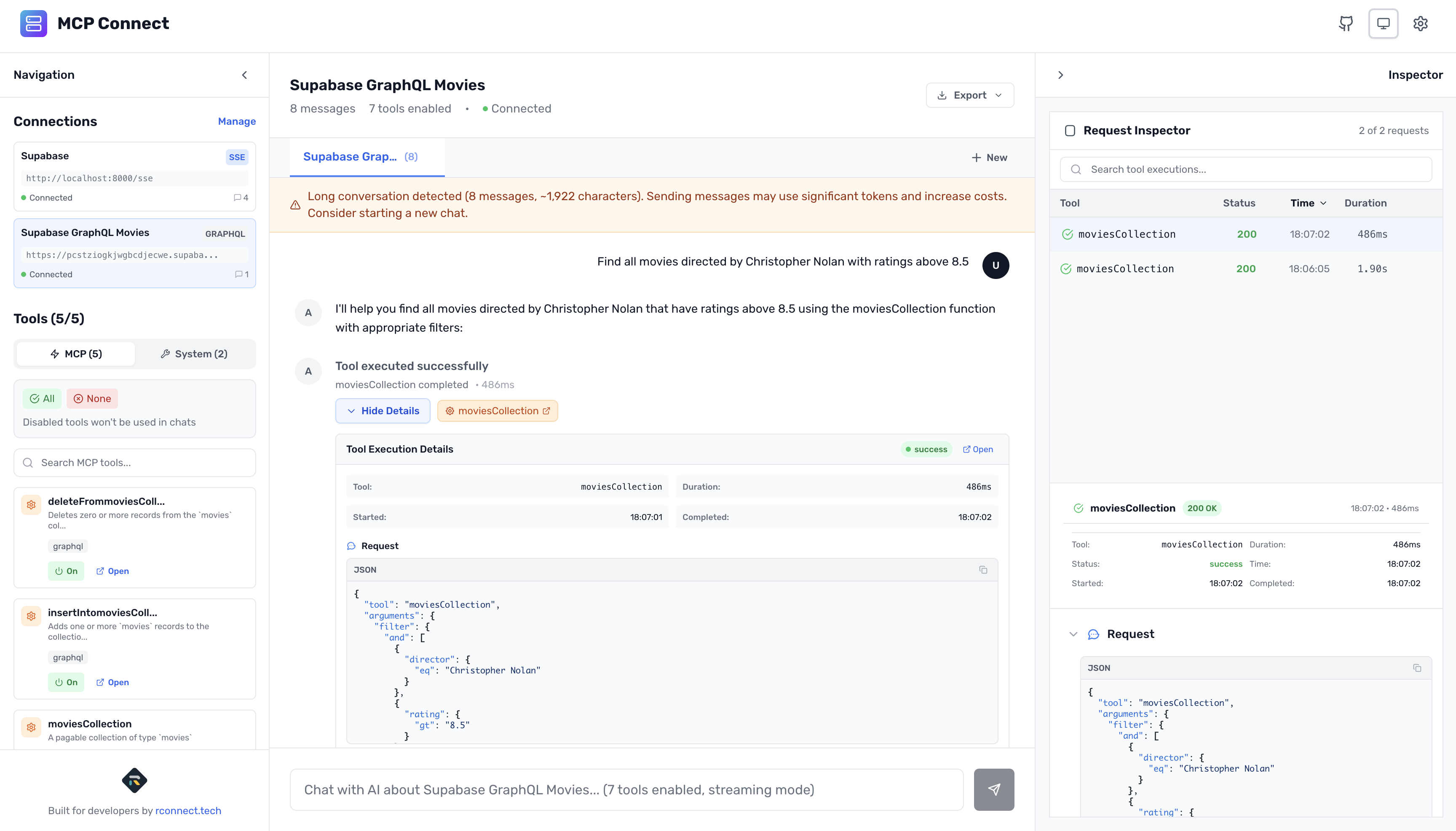
Task: Open the Export dropdown
Action: coord(969,95)
